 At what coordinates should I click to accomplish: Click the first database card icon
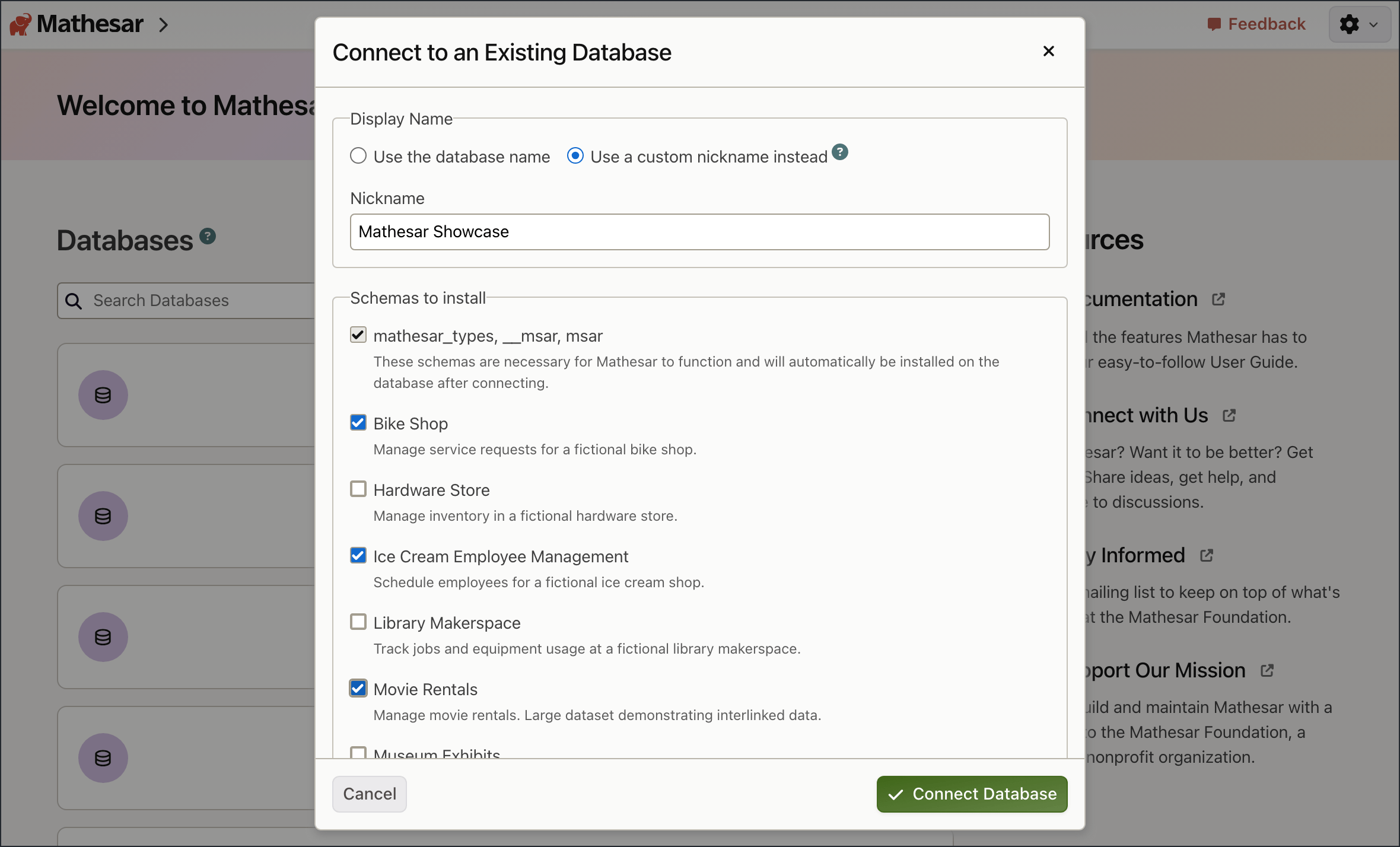(x=103, y=395)
